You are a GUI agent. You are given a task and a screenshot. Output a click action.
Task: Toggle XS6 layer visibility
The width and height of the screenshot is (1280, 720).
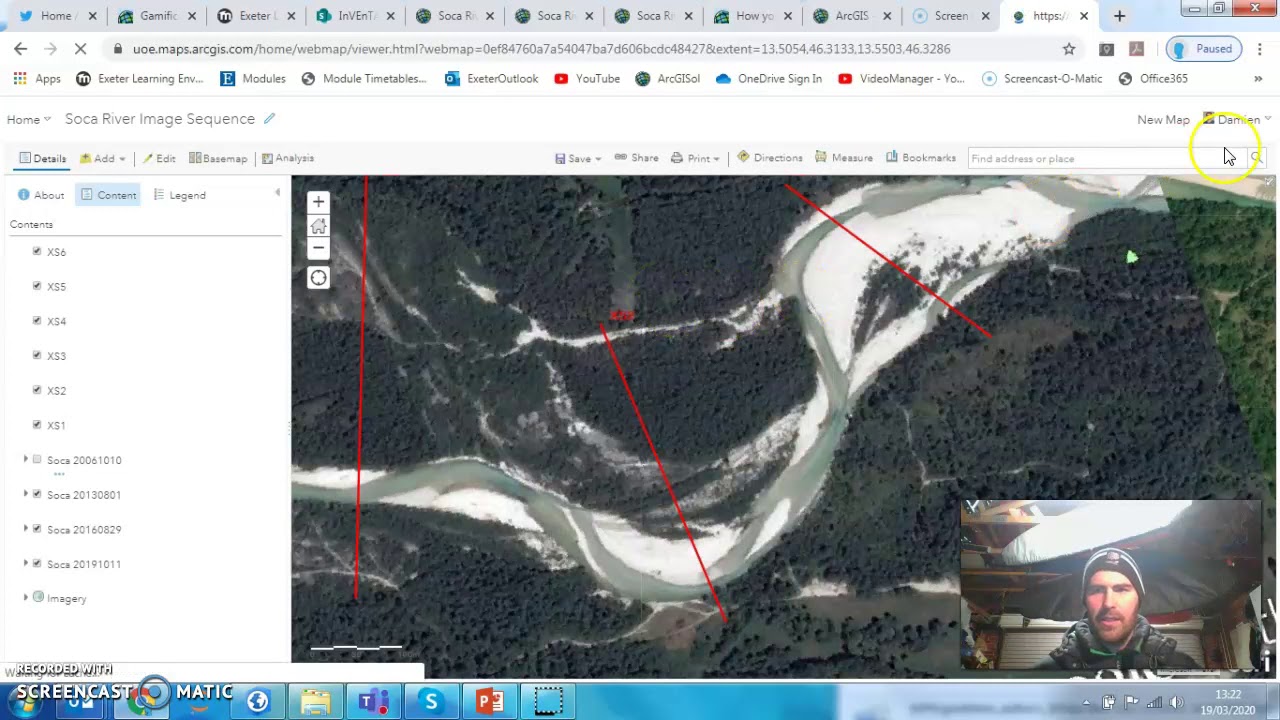point(37,251)
